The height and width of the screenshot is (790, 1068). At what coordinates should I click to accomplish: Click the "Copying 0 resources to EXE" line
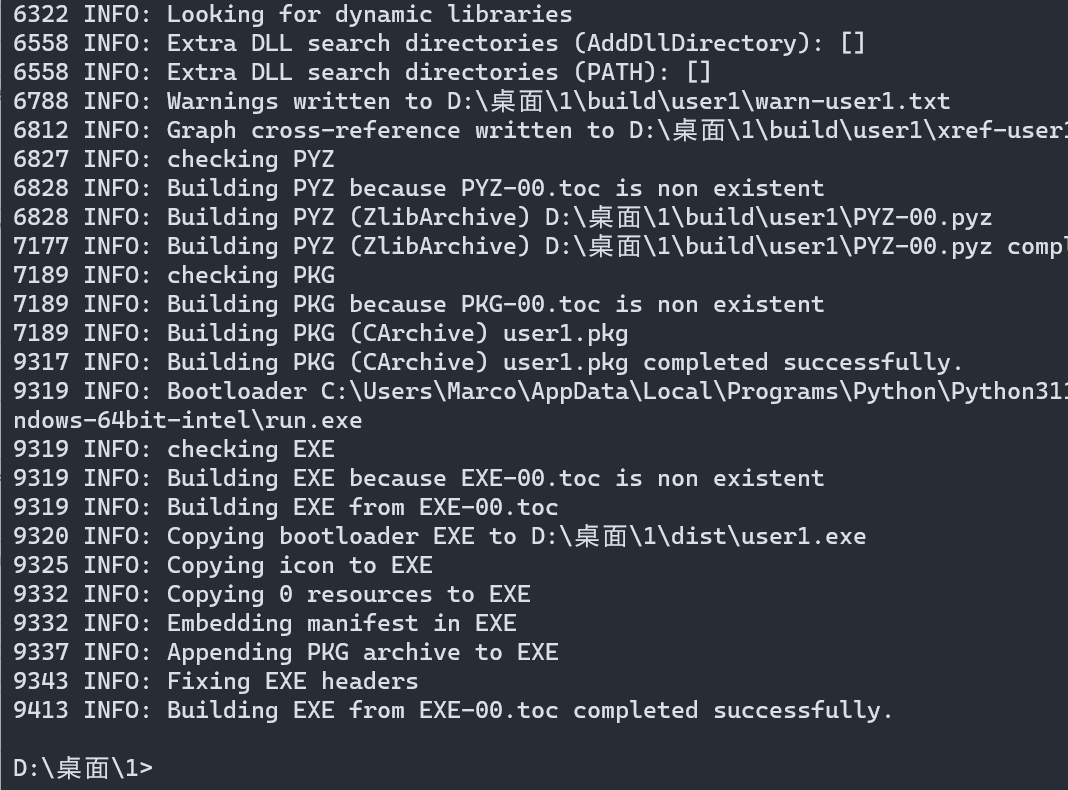[x=348, y=594]
